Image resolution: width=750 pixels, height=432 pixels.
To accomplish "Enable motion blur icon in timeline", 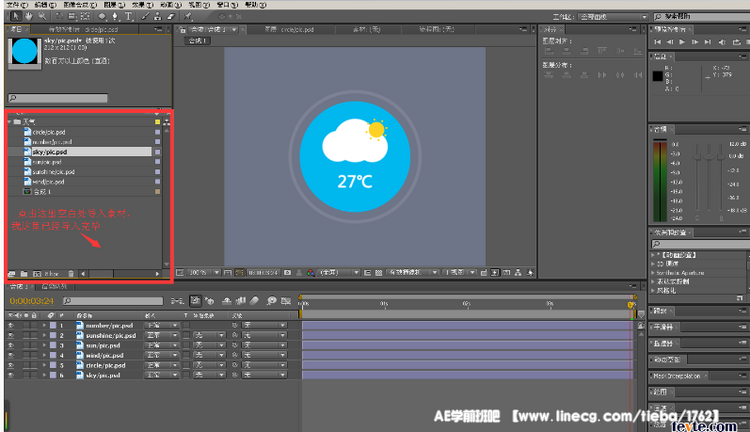I will [x=254, y=300].
